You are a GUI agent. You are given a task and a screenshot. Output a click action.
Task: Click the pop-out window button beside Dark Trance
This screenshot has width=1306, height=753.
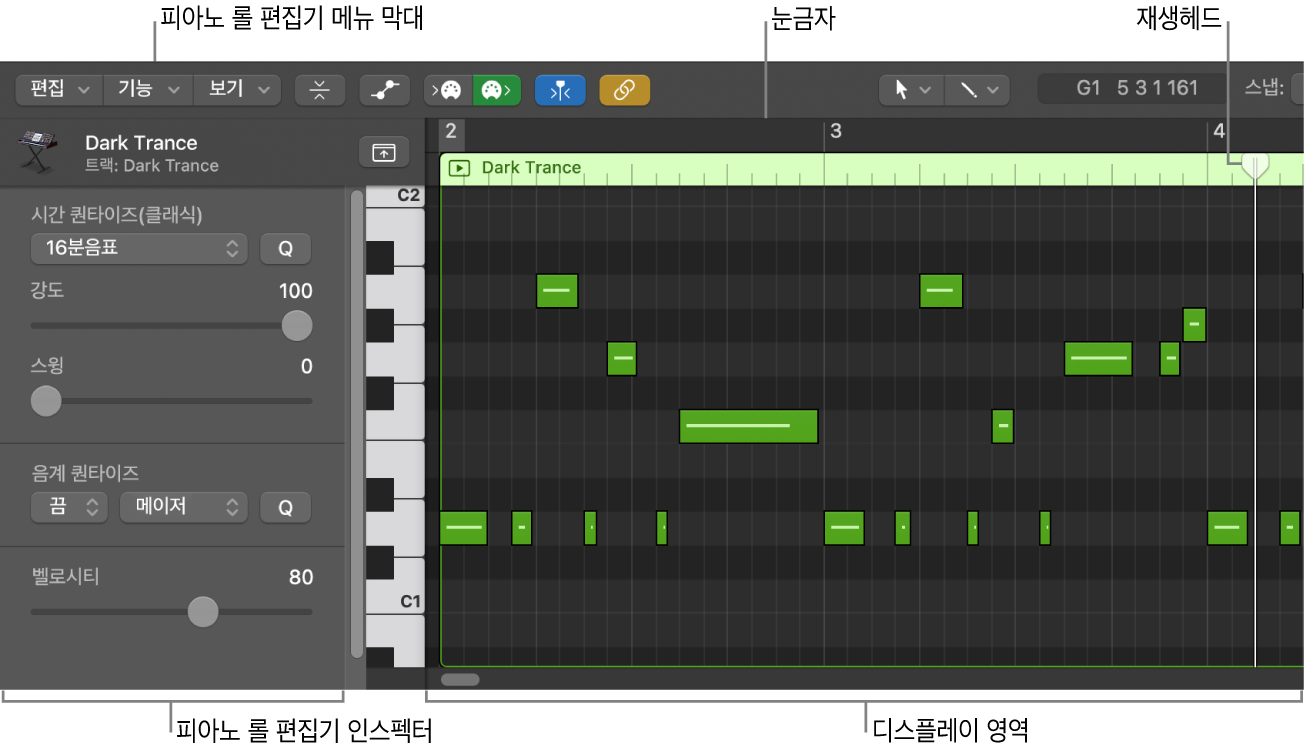point(384,152)
